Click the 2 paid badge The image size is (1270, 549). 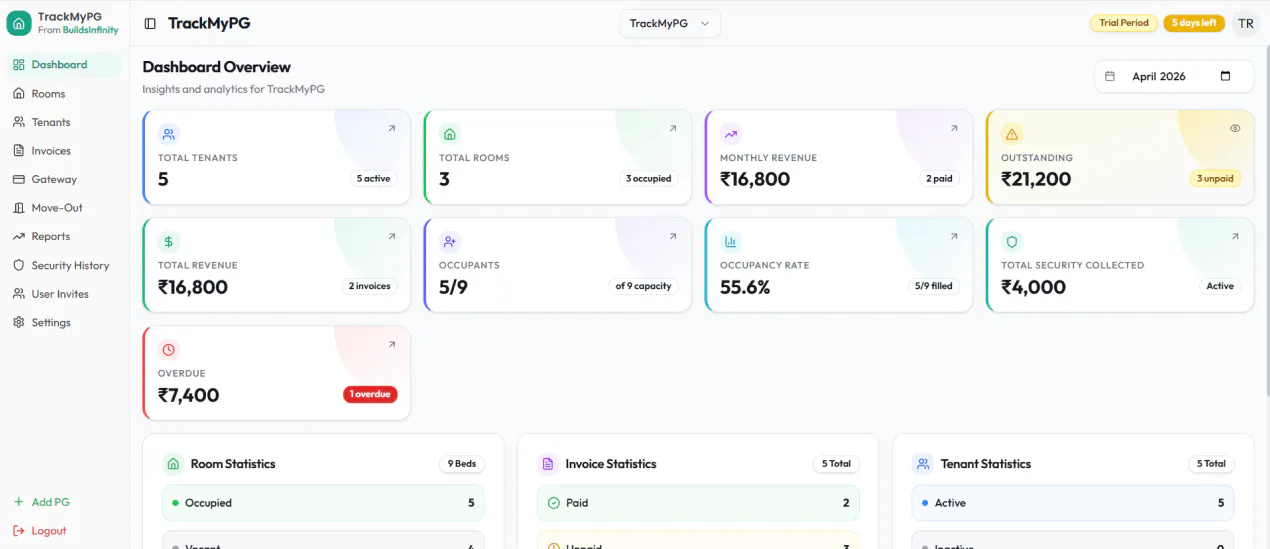coord(939,179)
